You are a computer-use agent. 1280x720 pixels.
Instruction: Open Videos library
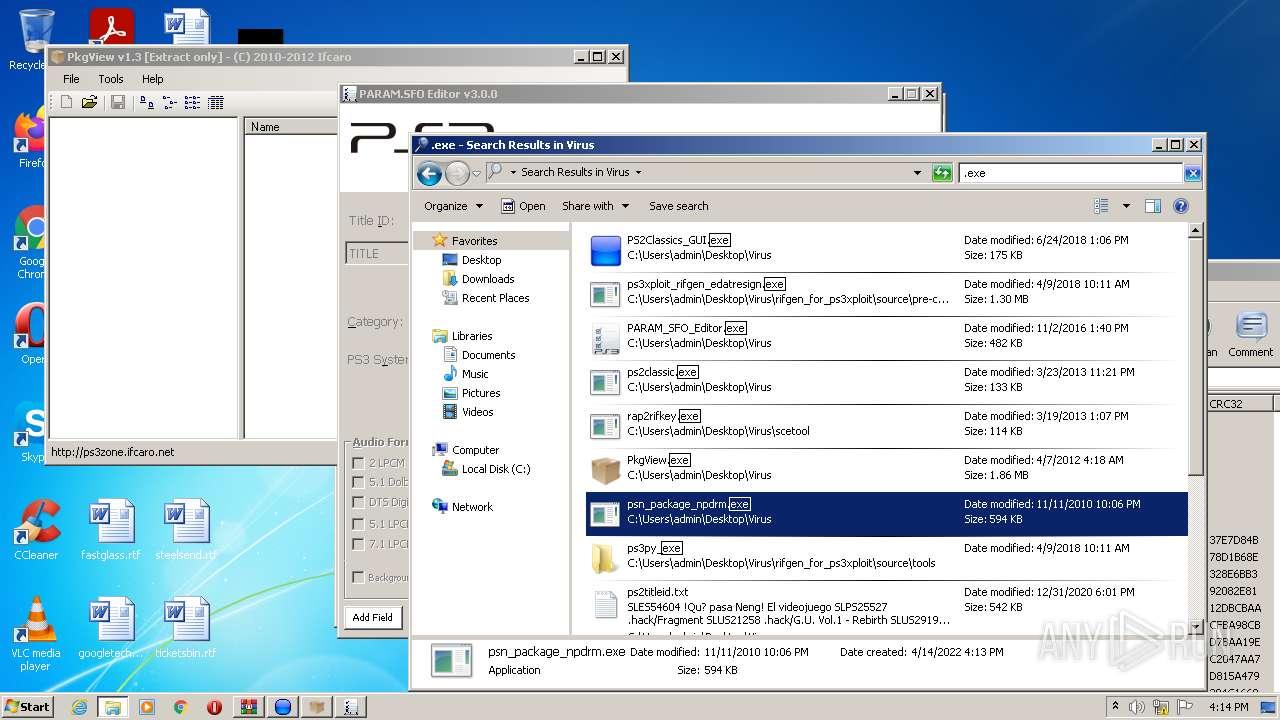(477, 412)
